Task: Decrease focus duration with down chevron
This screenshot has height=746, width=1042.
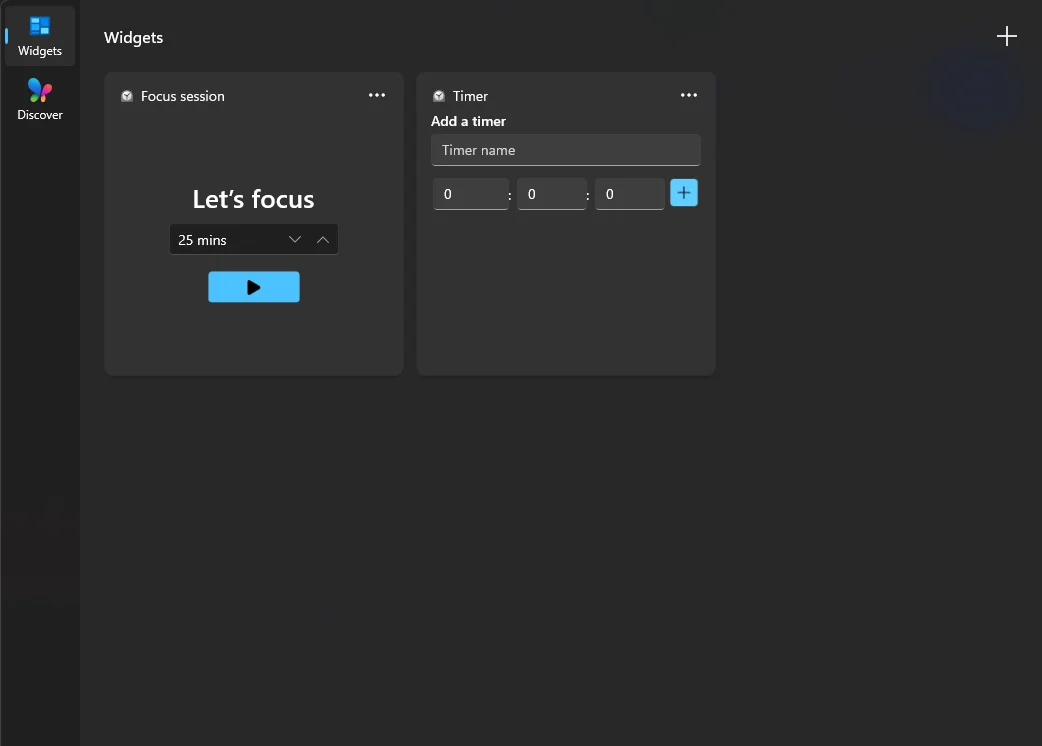Action: coord(295,240)
